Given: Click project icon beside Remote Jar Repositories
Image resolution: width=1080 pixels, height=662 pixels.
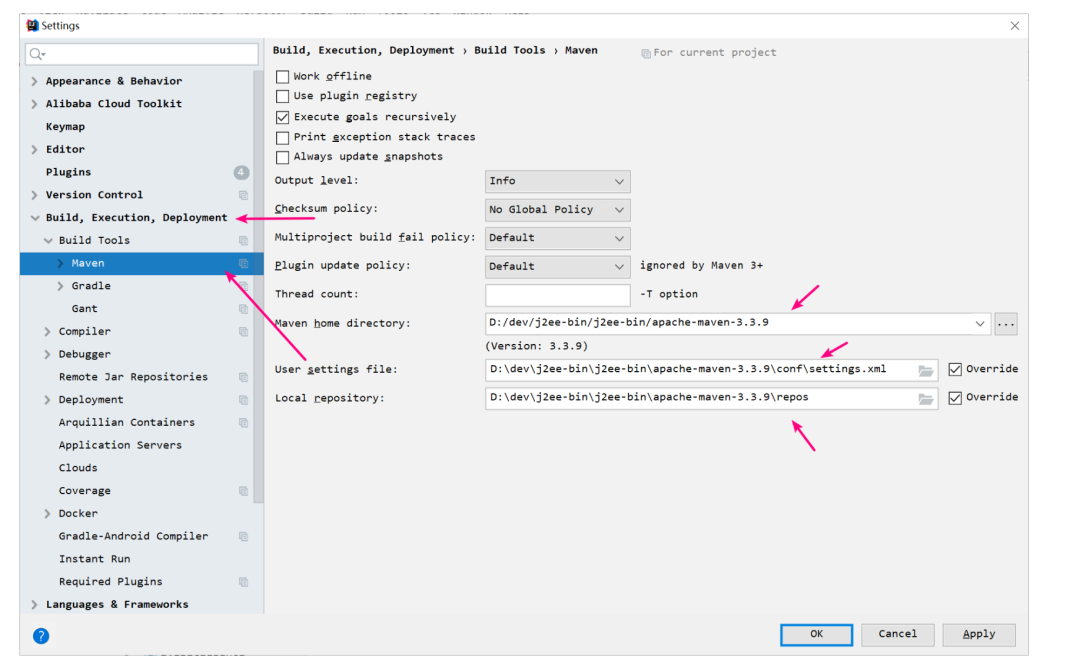Looking at the screenshot, I should point(243,377).
